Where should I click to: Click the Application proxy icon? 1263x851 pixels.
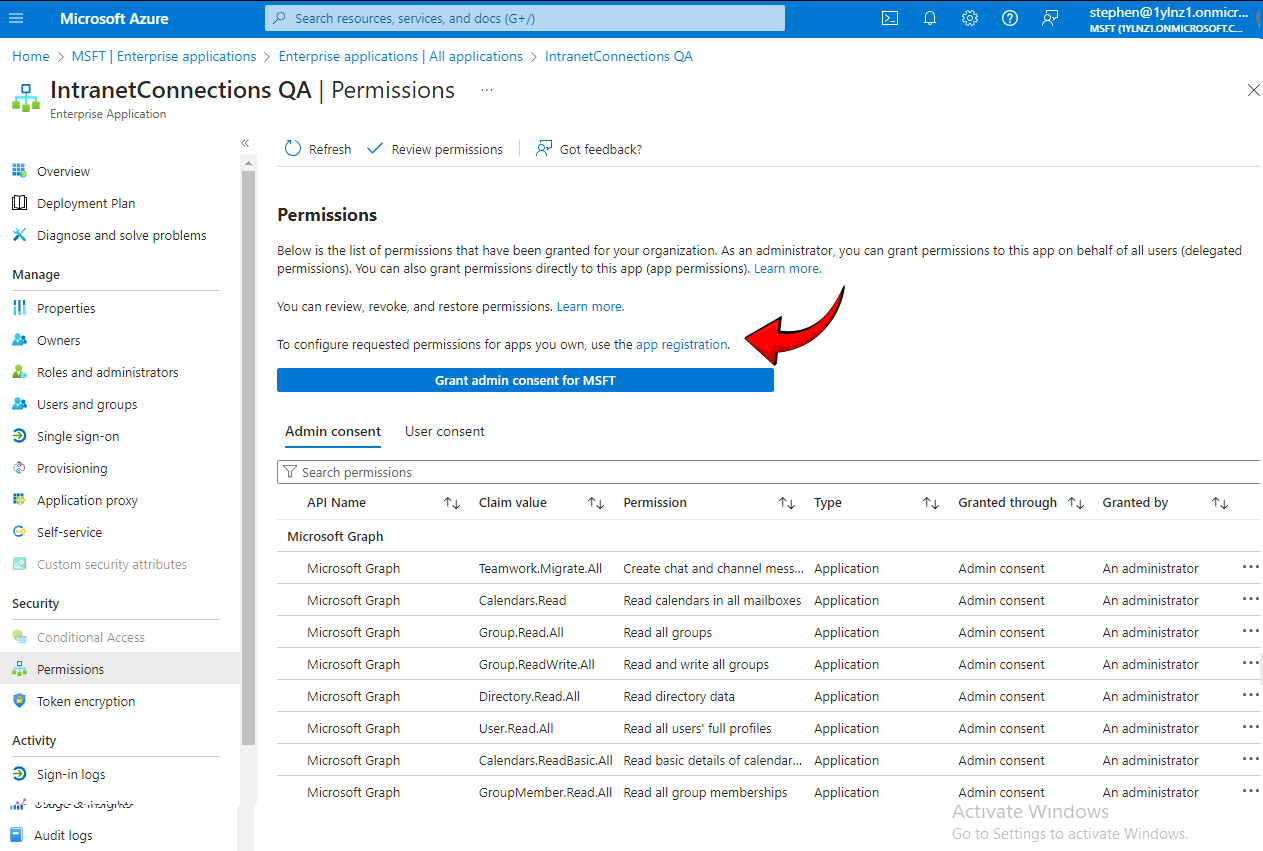[x=19, y=500]
